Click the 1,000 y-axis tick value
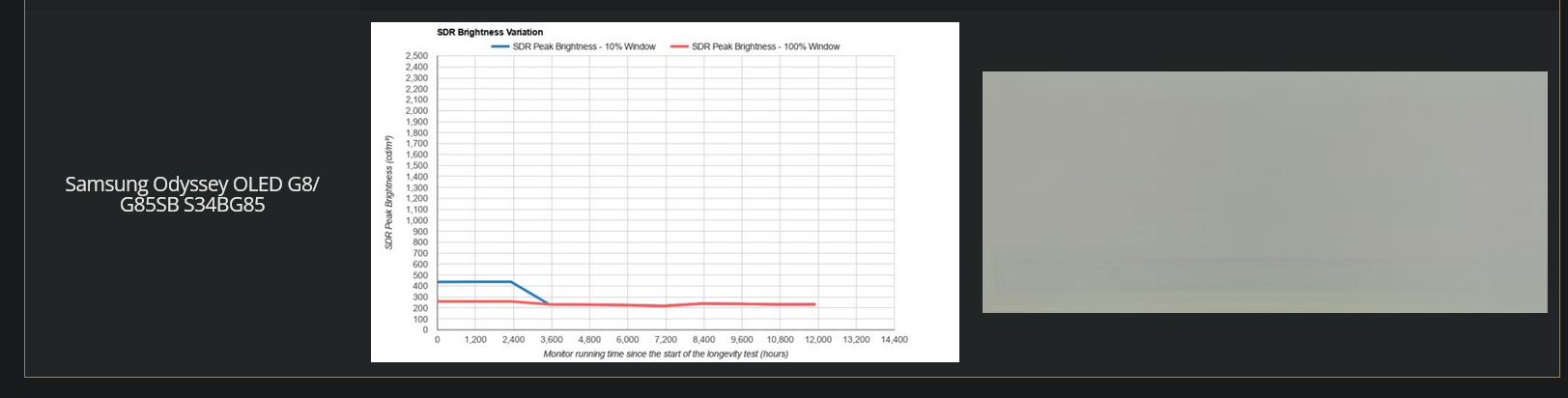Screen dimensions: 1568x398 tap(416, 220)
